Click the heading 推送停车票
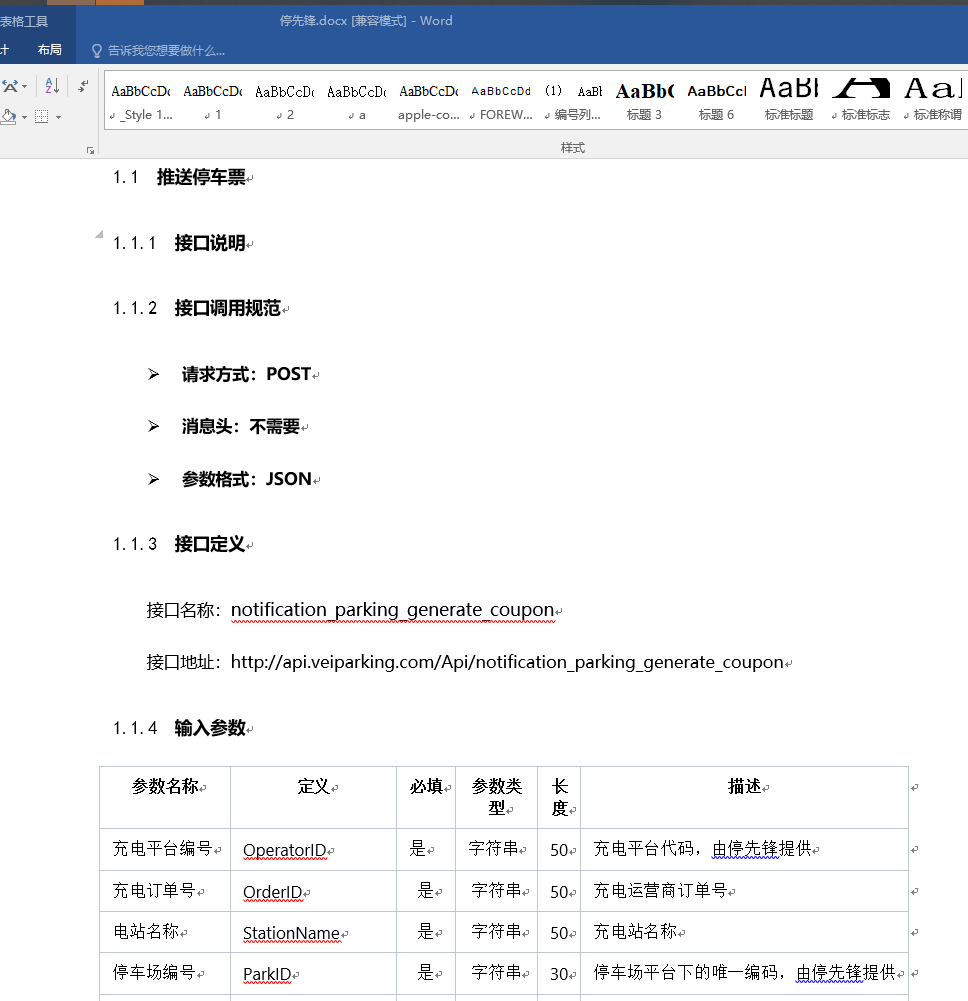The height and width of the screenshot is (1001, 968). click(x=201, y=177)
